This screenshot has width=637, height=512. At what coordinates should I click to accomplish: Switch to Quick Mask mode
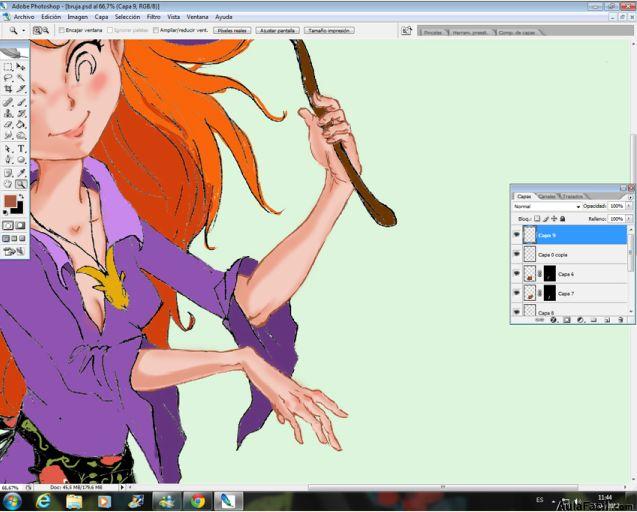21,226
